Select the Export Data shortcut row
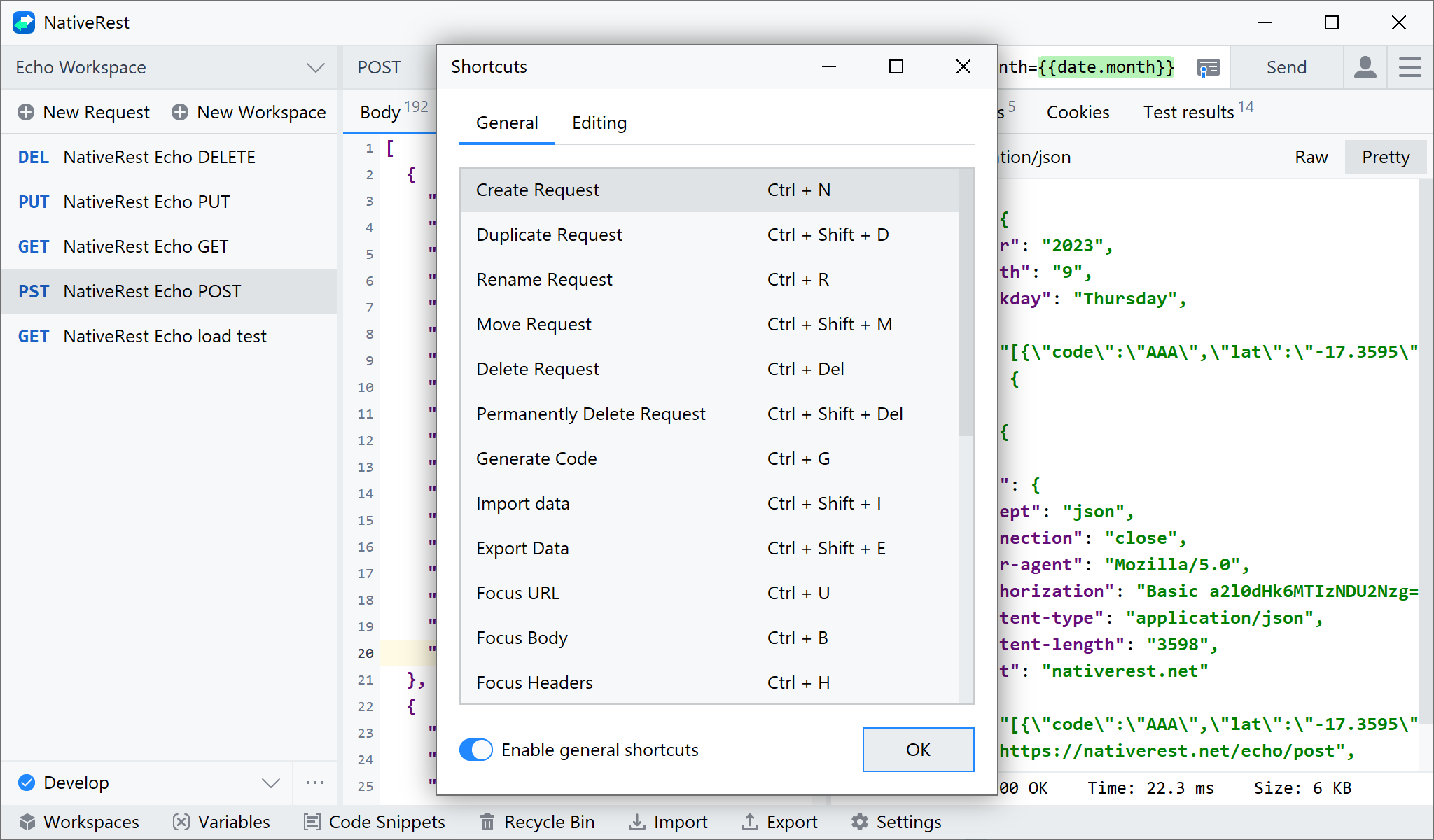This screenshot has height=840, width=1434. click(709, 548)
